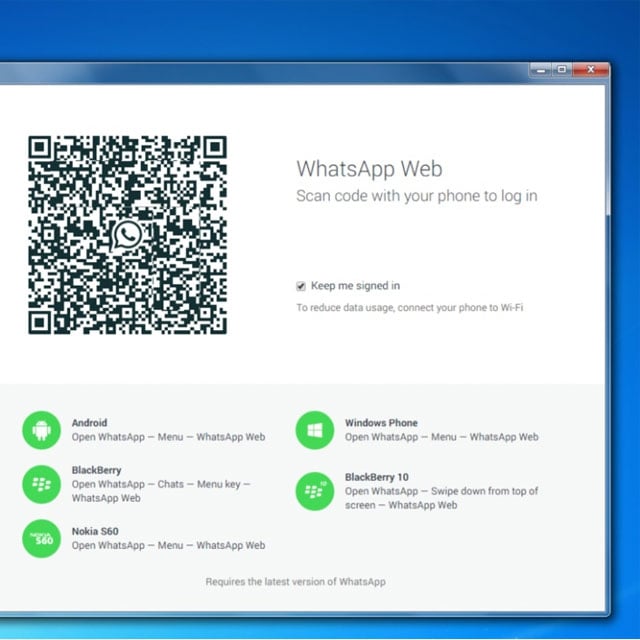Click the 'WhatsApp Web' heading

tap(369, 169)
